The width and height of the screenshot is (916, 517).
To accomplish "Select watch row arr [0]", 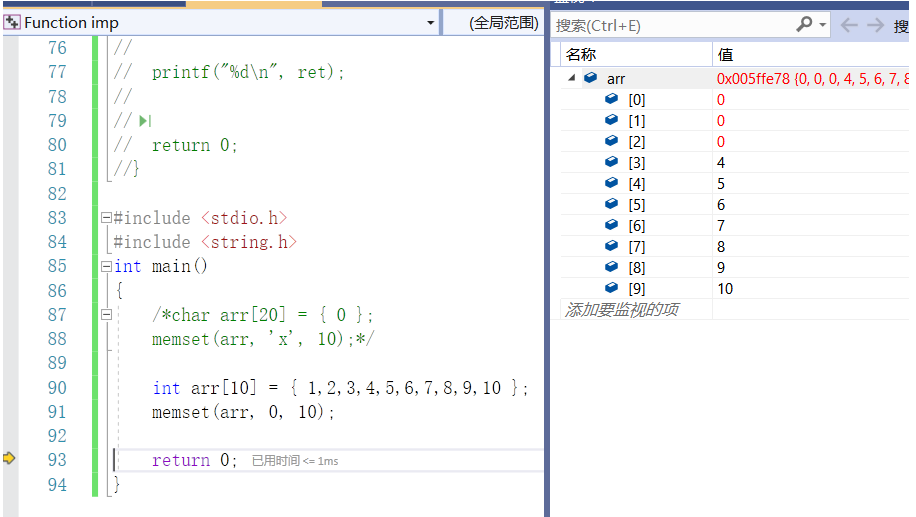I will click(x=735, y=99).
